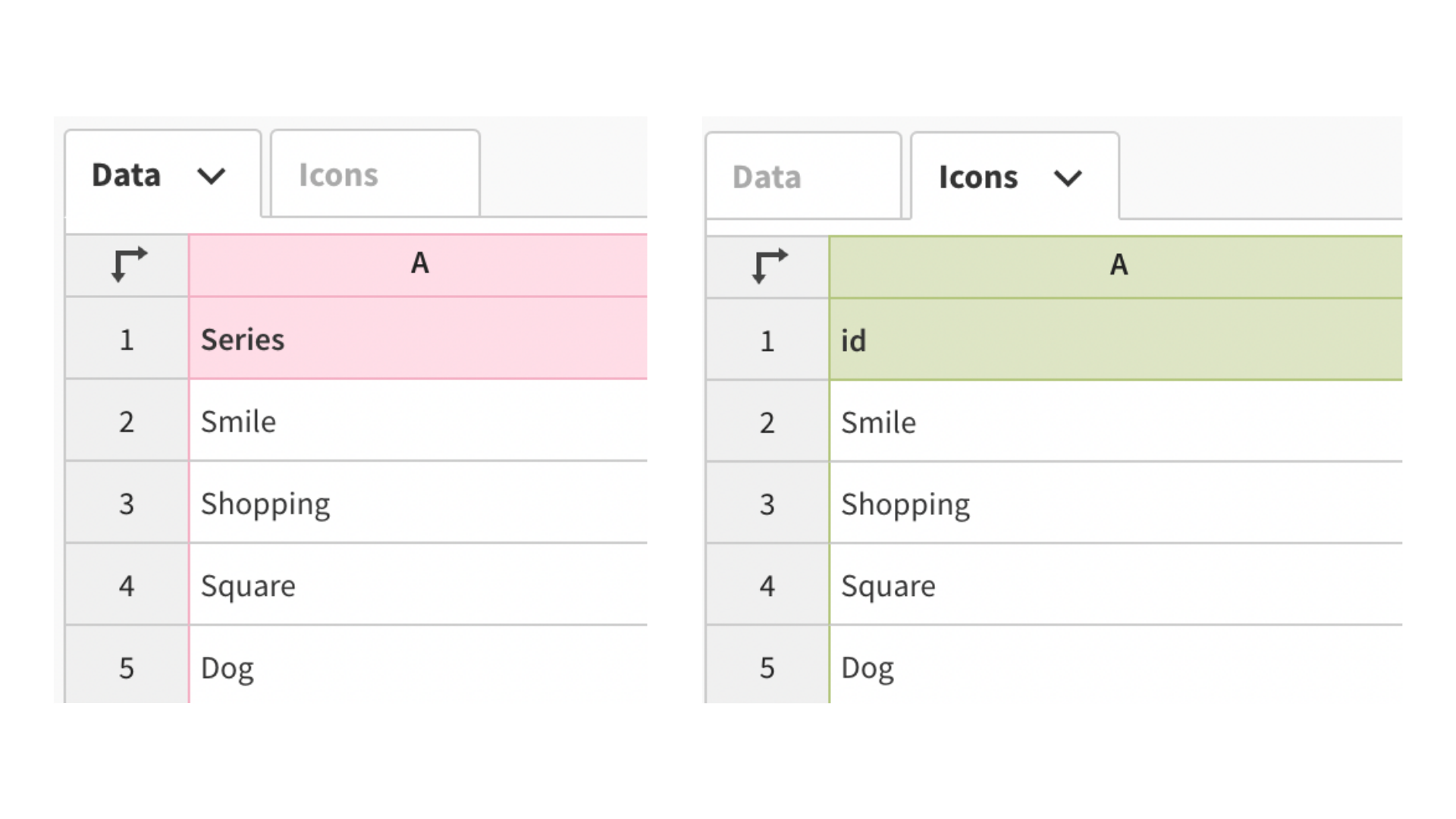Select row 1 header in Data sheet

click(x=127, y=338)
